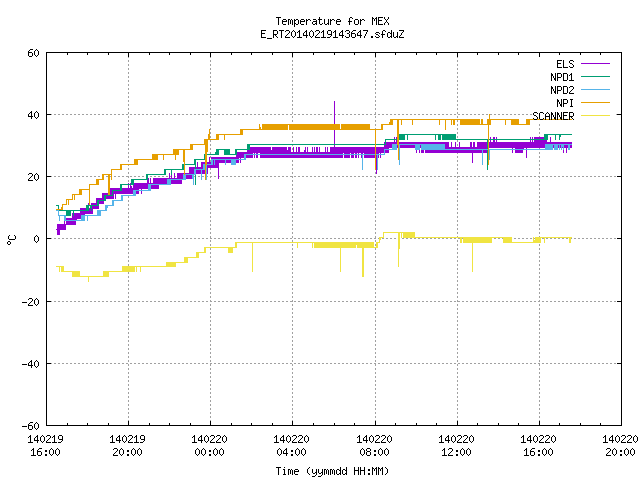Click the x-axis label '140220 08:00'

(x=374, y=446)
